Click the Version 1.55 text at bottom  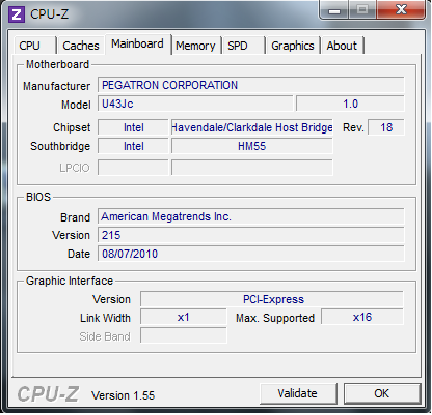[123, 396]
